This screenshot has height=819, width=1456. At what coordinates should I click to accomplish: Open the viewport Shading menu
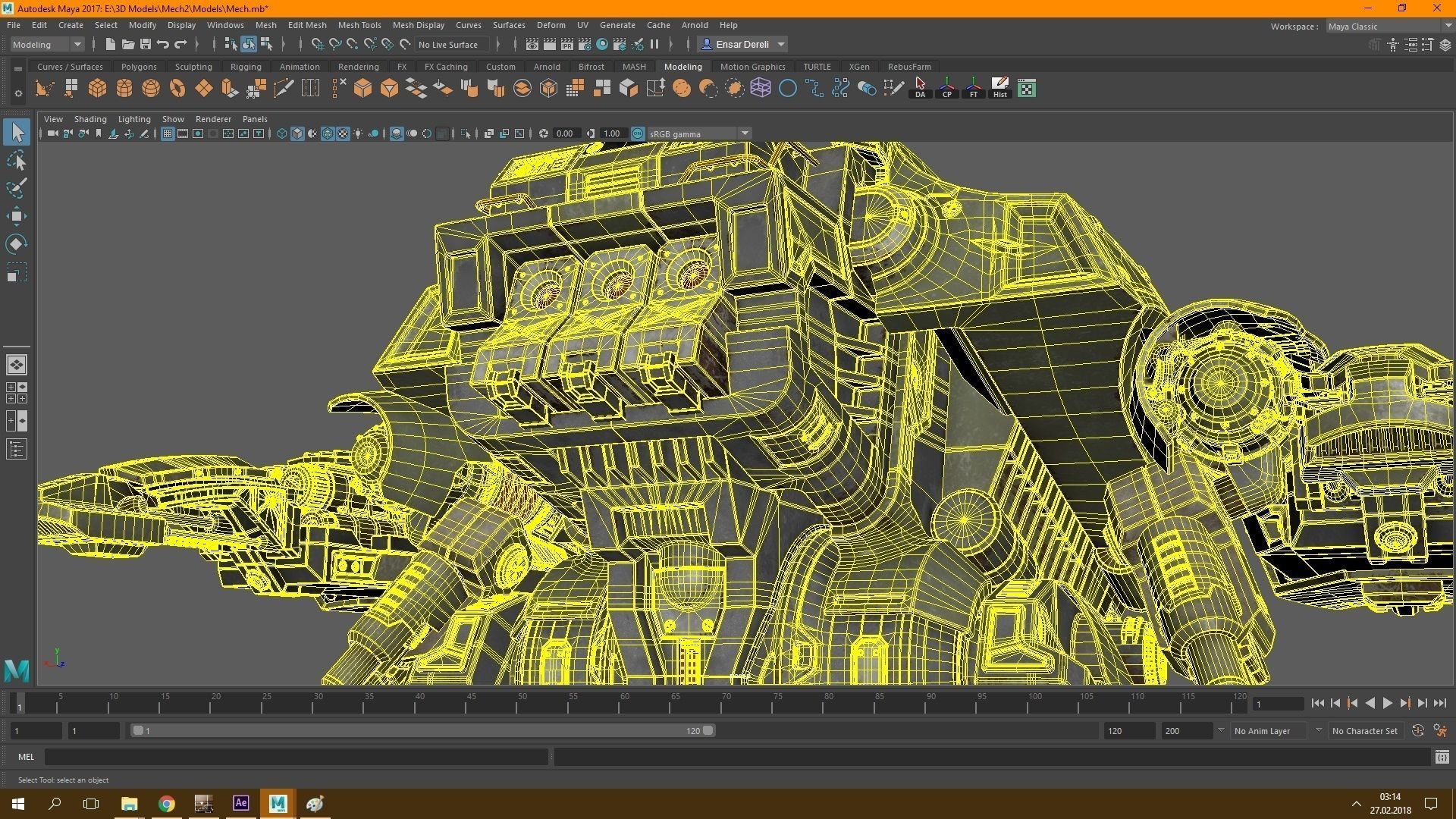pos(90,119)
